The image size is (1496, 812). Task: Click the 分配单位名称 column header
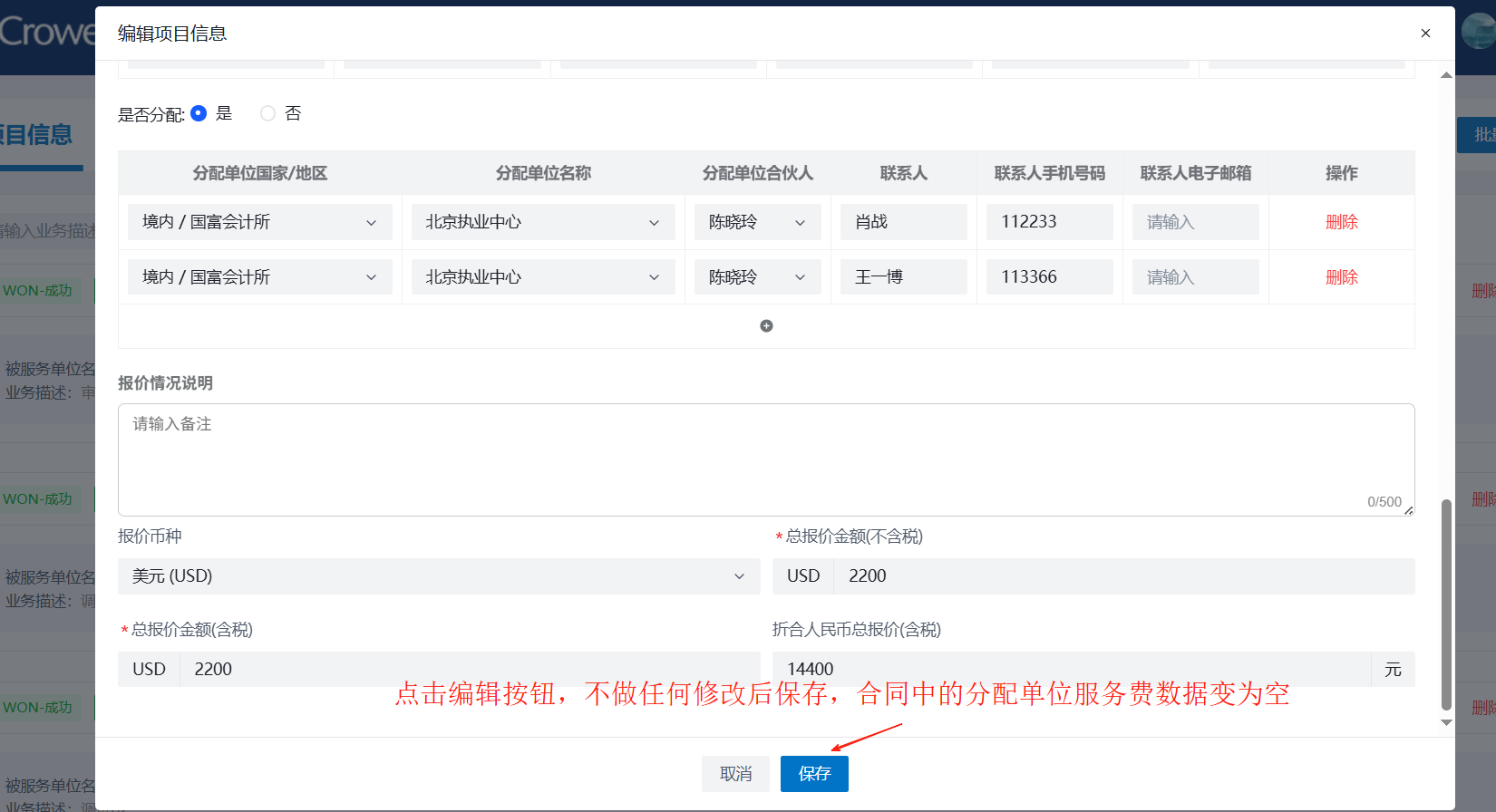tap(543, 173)
